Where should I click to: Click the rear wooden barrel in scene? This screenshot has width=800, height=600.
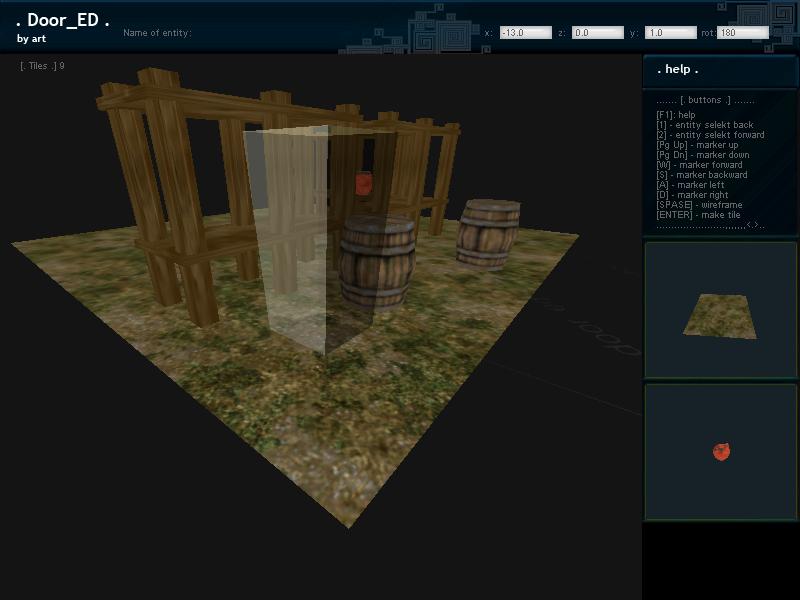[488, 233]
